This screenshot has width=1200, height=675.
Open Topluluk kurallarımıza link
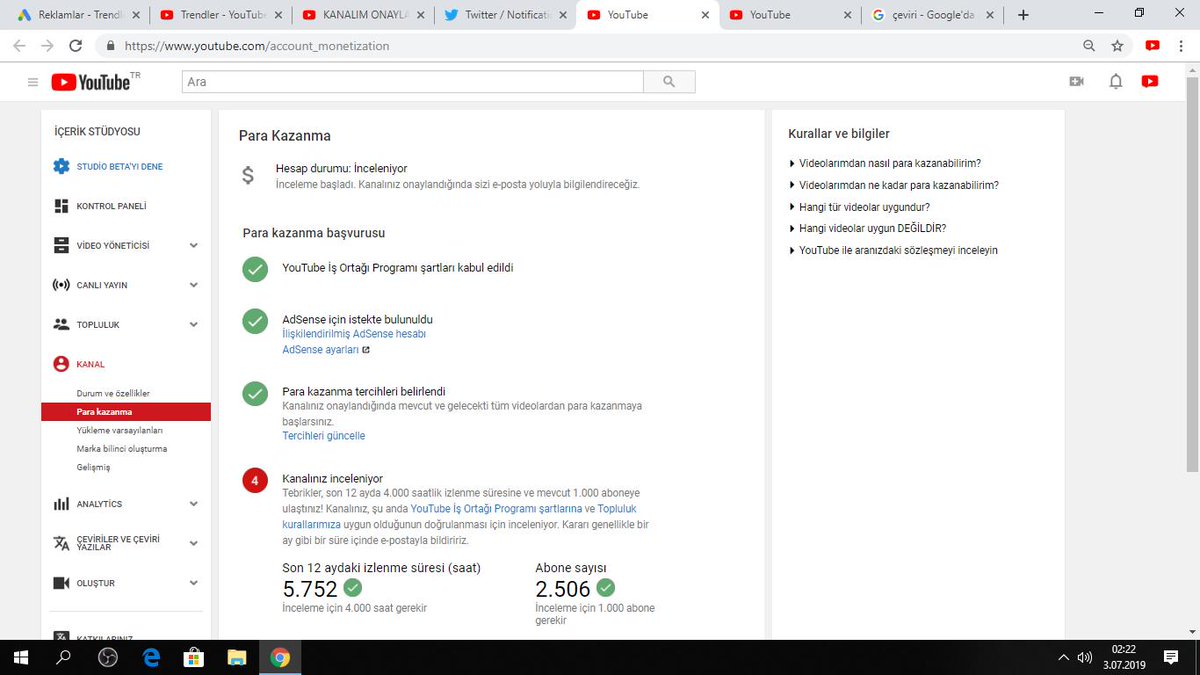(460, 516)
